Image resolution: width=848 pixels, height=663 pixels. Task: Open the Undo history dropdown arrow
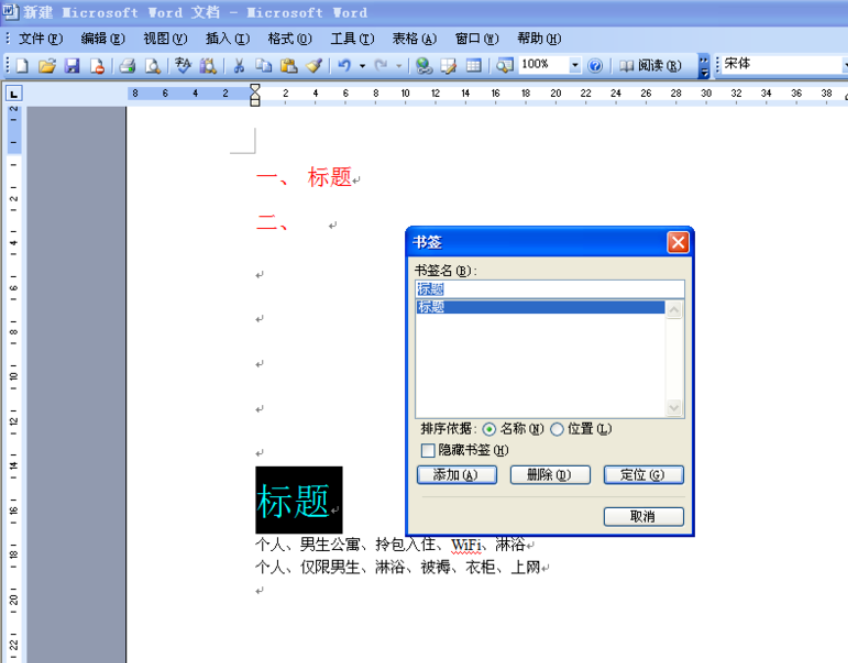pos(362,66)
